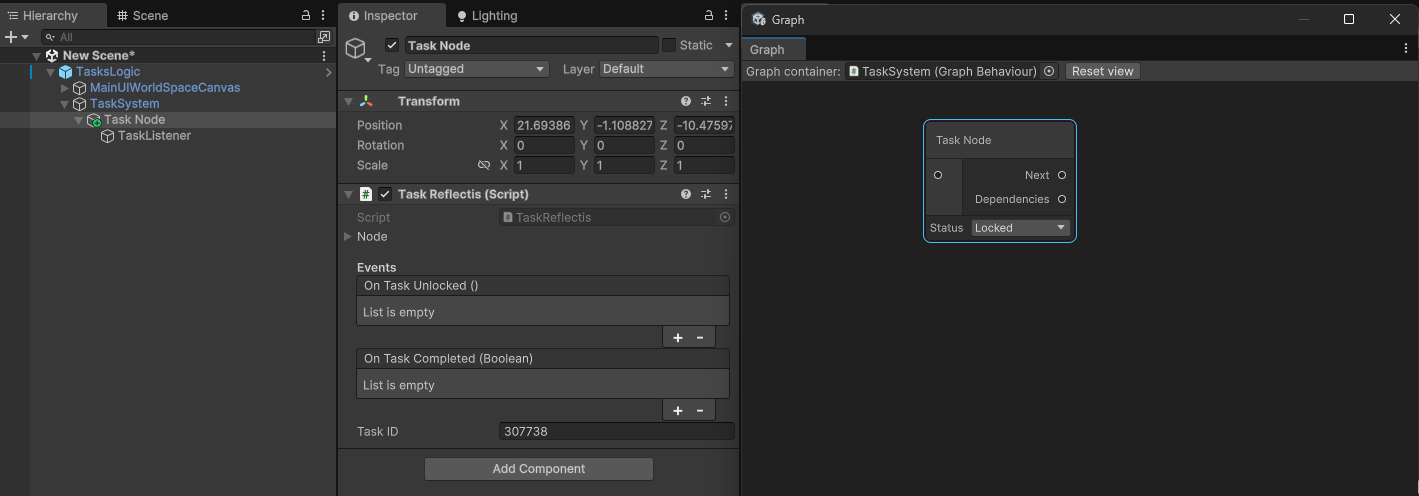Image resolution: width=1419 pixels, height=496 pixels.
Task: Click the Graph container object picker icon
Action: [1049, 71]
